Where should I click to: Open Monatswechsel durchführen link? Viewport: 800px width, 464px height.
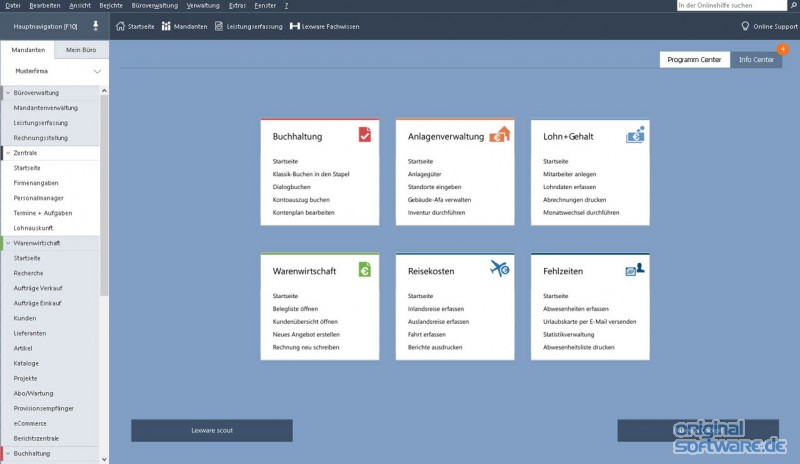pos(581,212)
